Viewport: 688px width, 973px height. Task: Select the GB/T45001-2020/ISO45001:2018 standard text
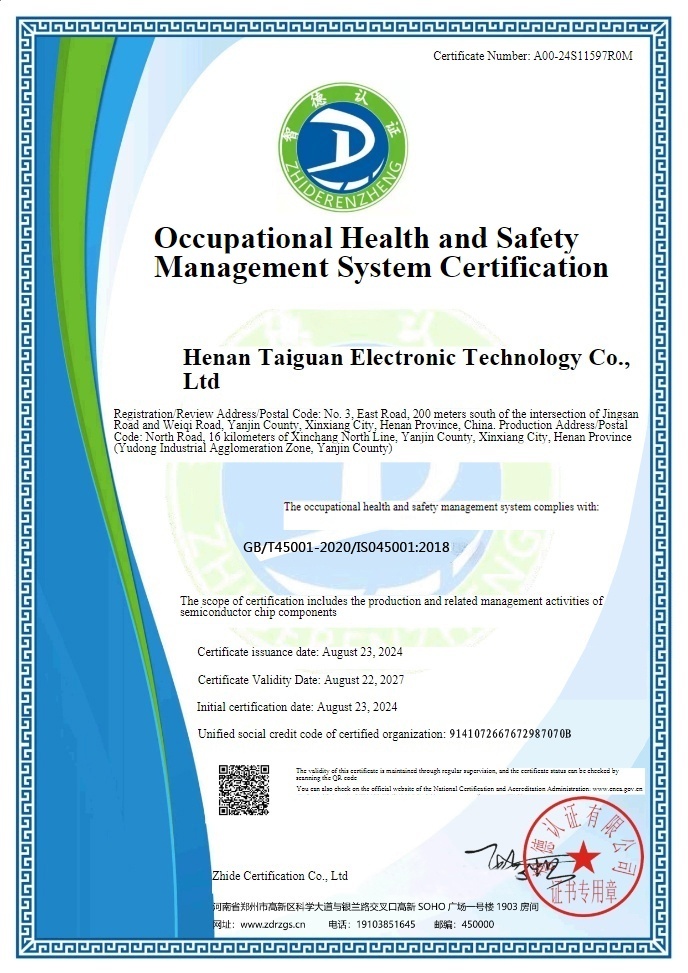click(x=346, y=547)
